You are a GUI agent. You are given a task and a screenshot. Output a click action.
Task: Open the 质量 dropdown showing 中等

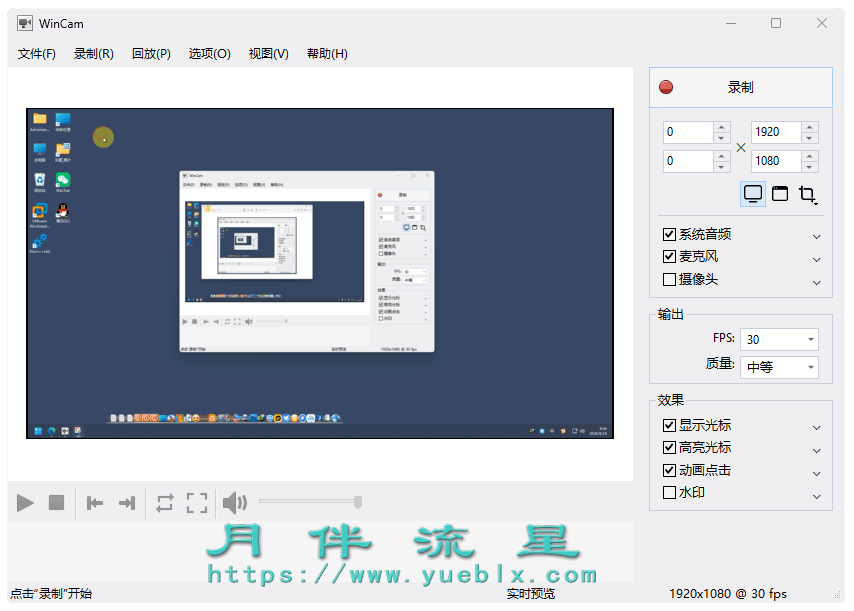tap(779, 368)
